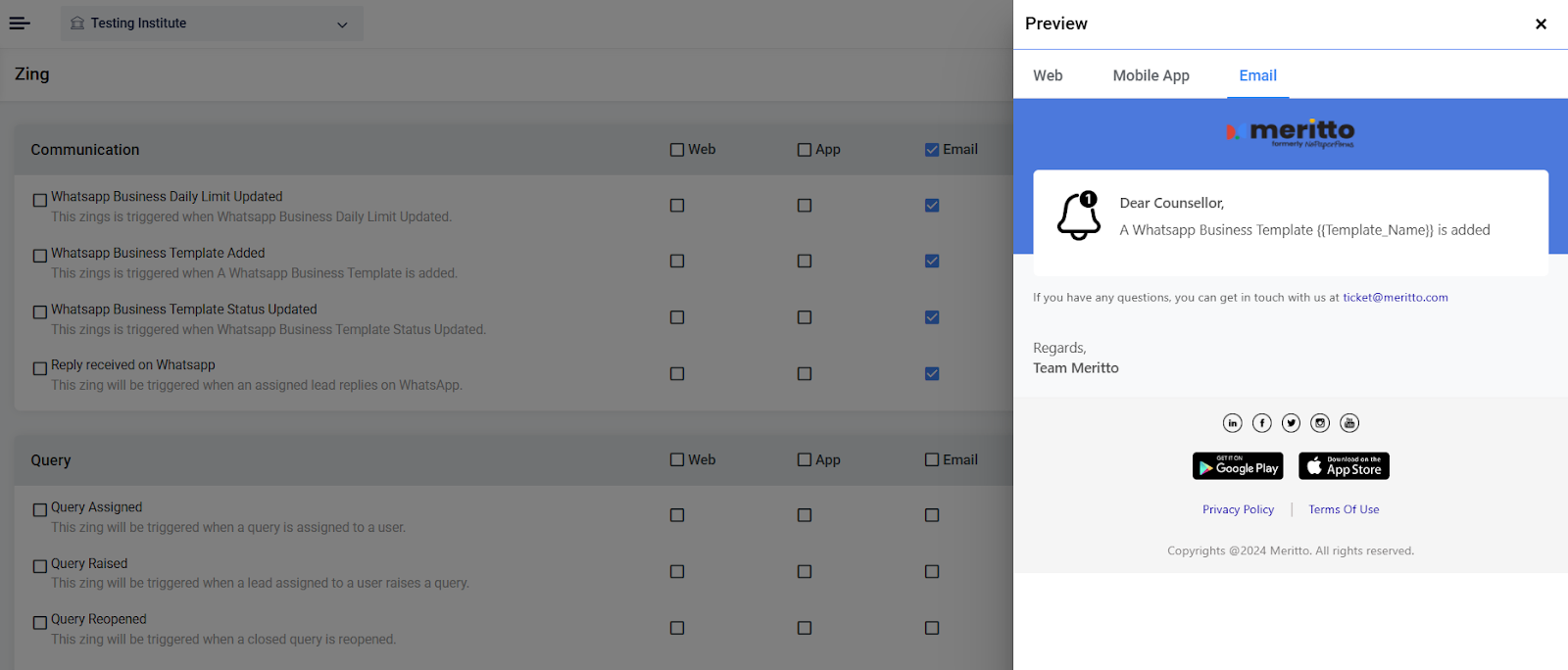The width and height of the screenshot is (1568, 670).
Task: Click the App Store badge
Action: click(1344, 466)
